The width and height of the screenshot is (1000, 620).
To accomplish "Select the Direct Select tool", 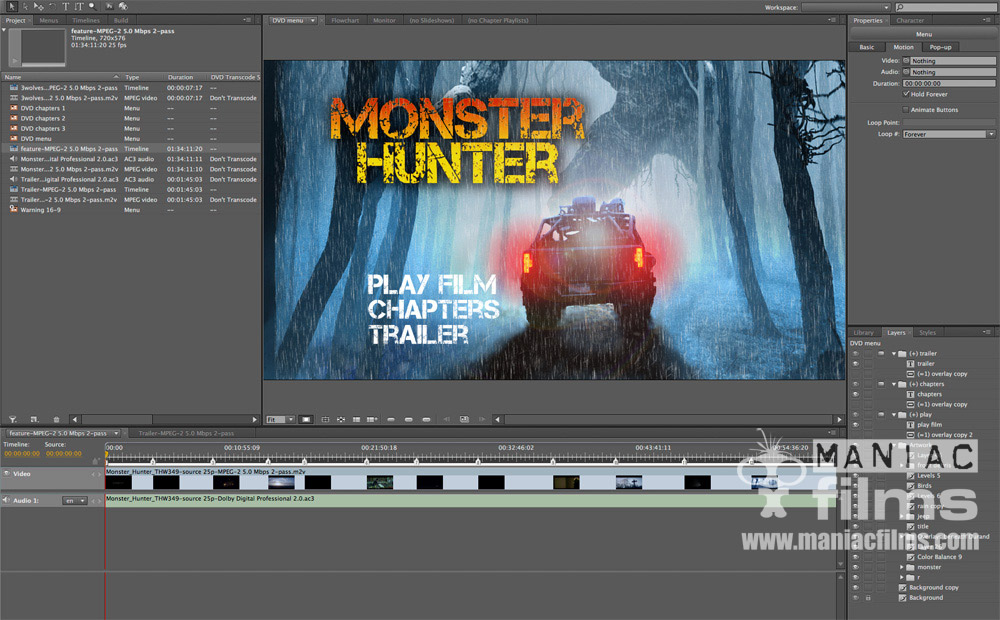I will [26, 6].
